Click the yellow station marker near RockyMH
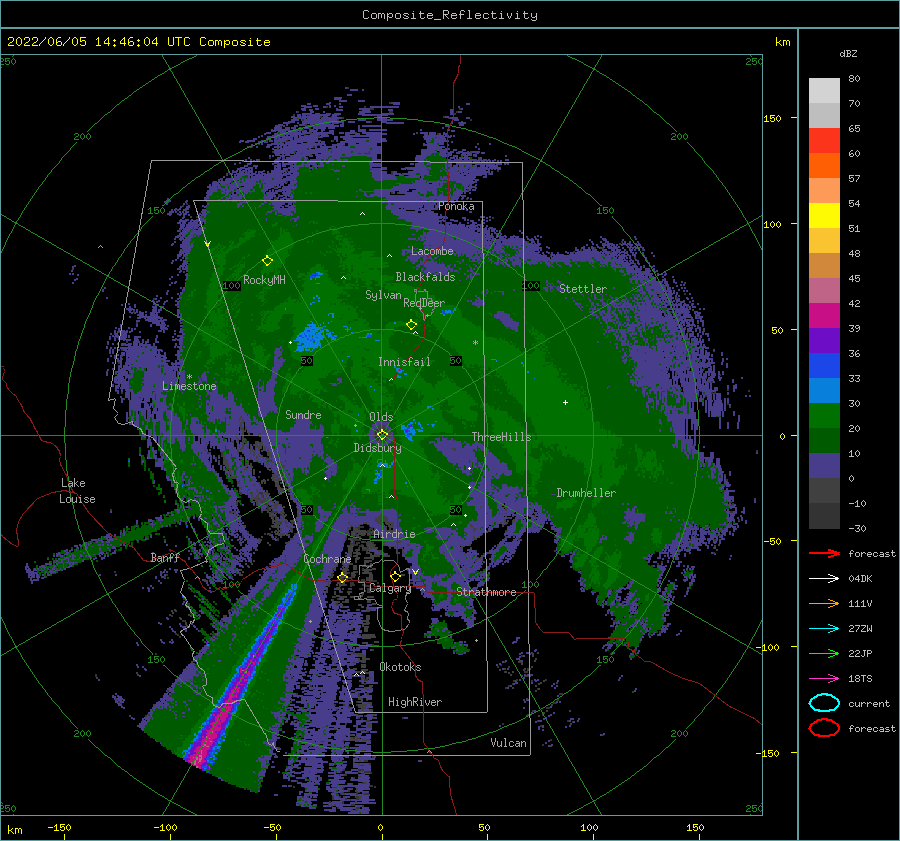The width and height of the screenshot is (900, 841). pos(267,261)
